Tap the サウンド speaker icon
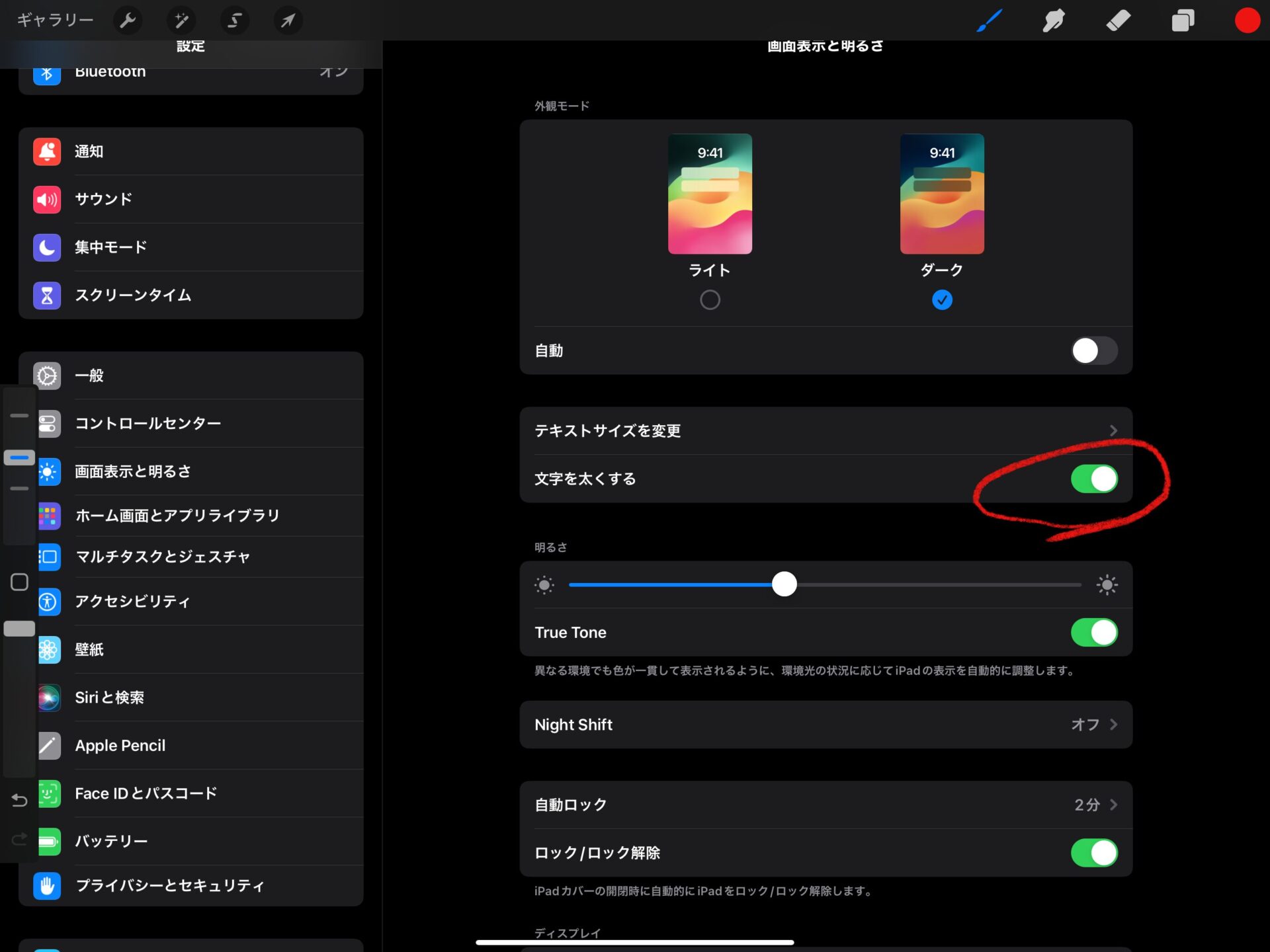1270x952 pixels. (47, 199)
